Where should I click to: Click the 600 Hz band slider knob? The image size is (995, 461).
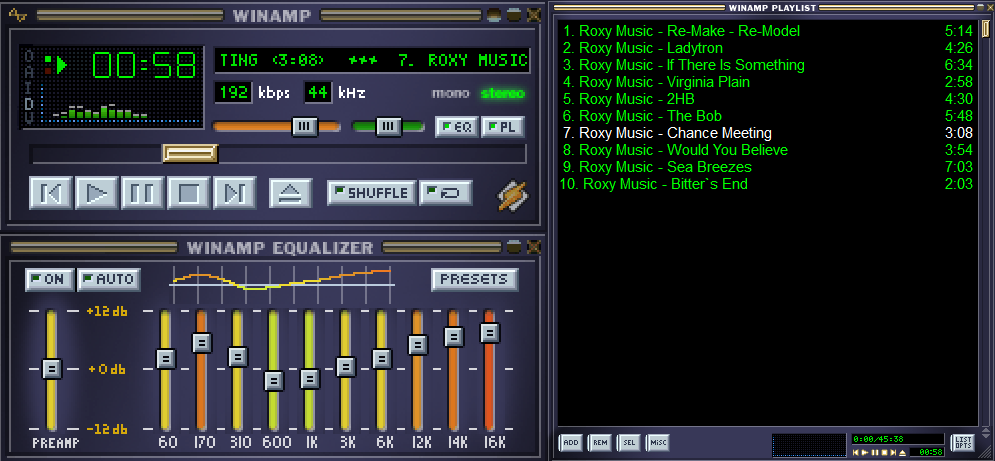273,381
